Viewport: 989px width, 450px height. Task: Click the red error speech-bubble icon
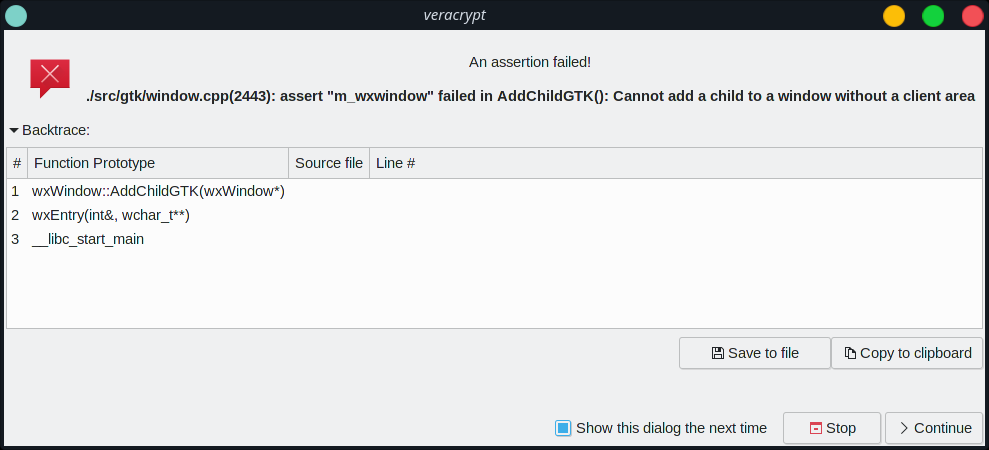[x=50, y=77]
